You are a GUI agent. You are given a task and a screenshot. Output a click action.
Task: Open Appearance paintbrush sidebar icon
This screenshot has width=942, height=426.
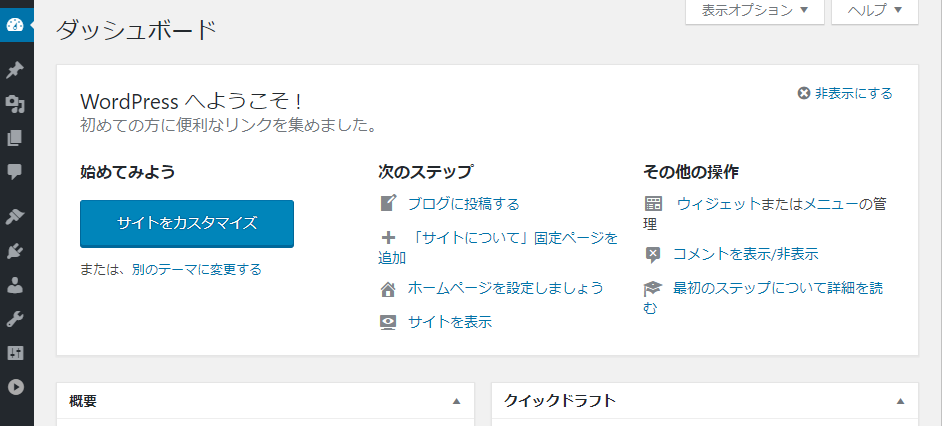click(14, 218)
